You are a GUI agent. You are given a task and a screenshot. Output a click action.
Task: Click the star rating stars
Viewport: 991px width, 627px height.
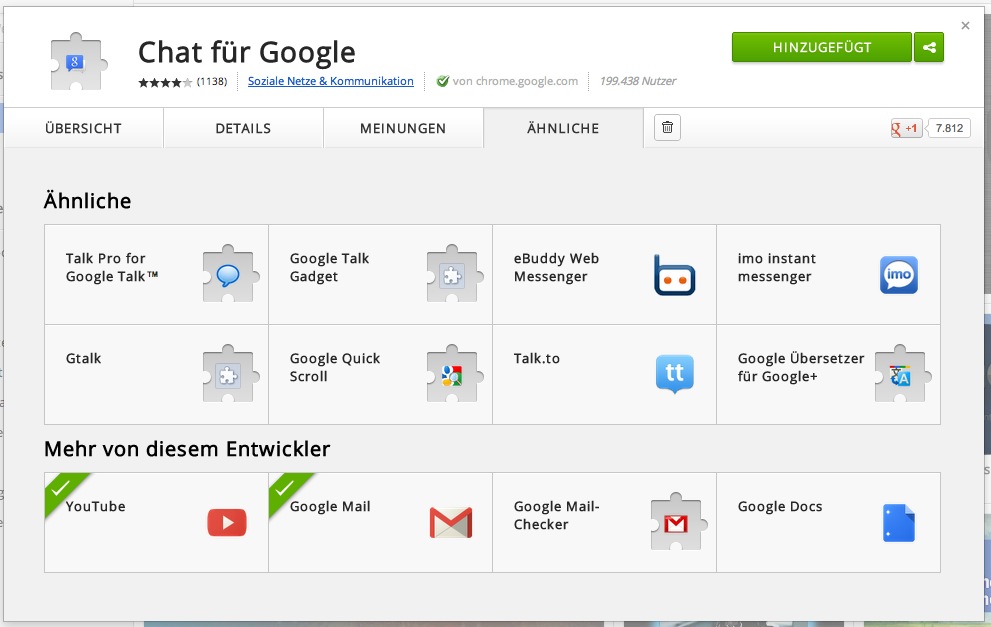166,82
